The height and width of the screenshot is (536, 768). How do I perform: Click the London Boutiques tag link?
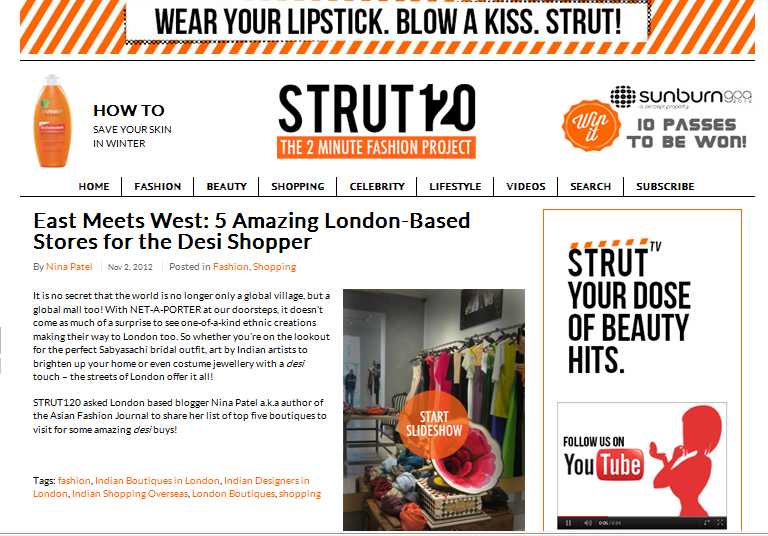(x=233, y=494)
